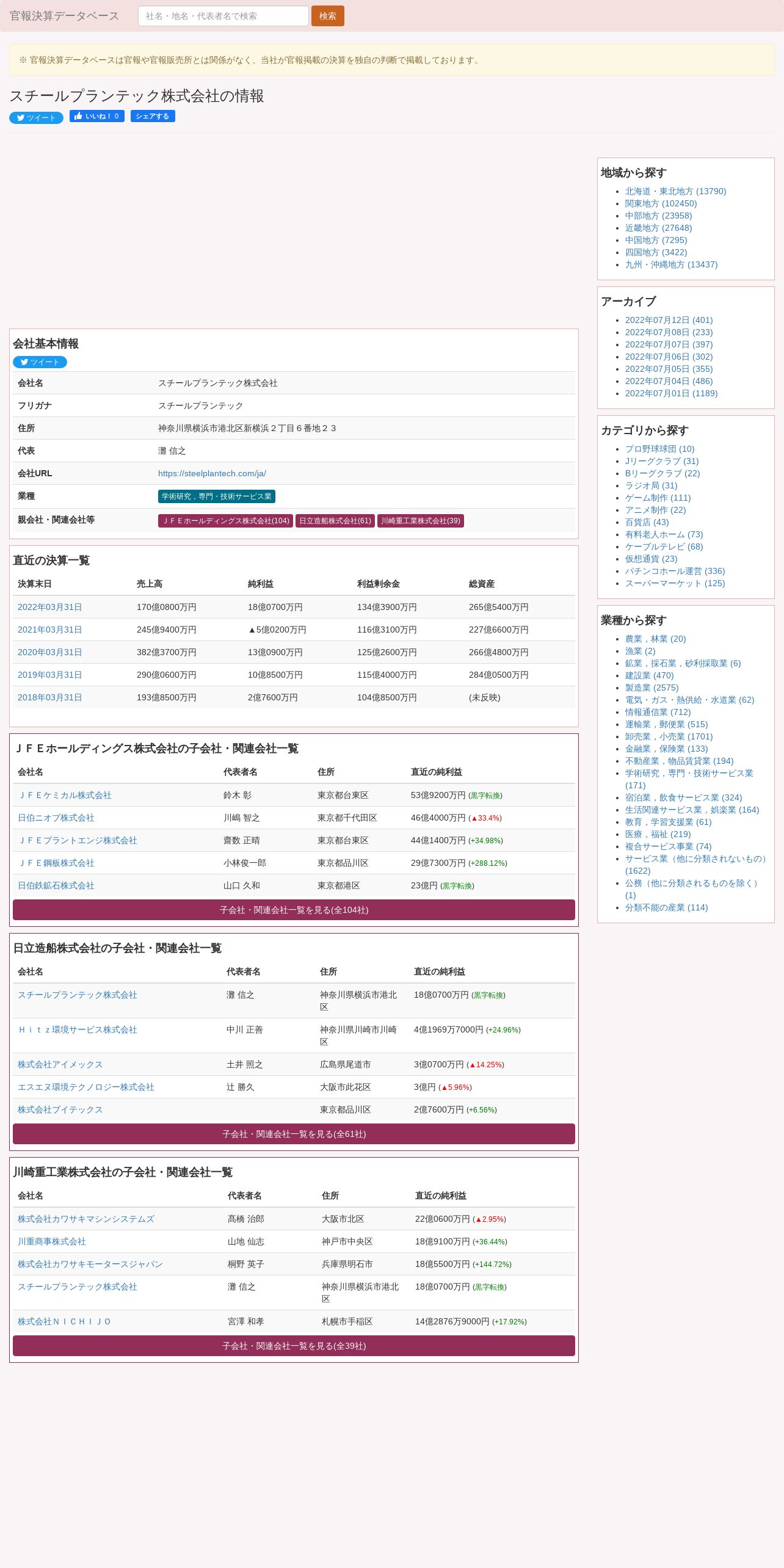This screenshot has width=784, height=1568.
Task: Open 日伯ニオブ株式会社 company page
Action: 56,818
